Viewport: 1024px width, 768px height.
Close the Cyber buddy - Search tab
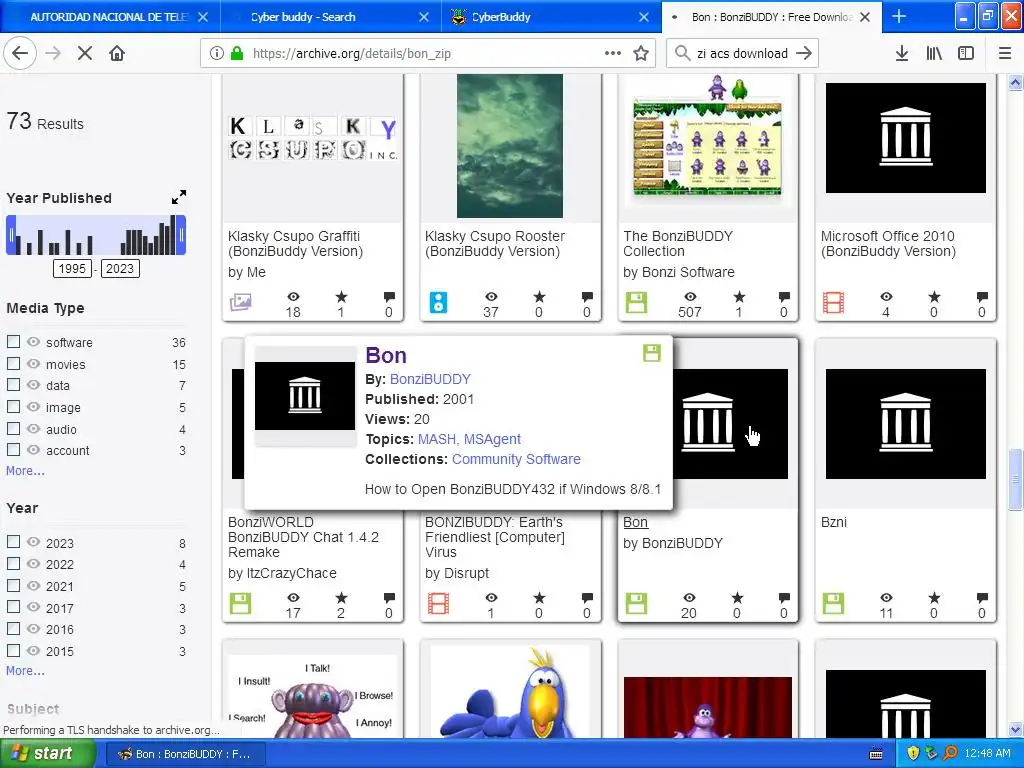click(424, 17)
